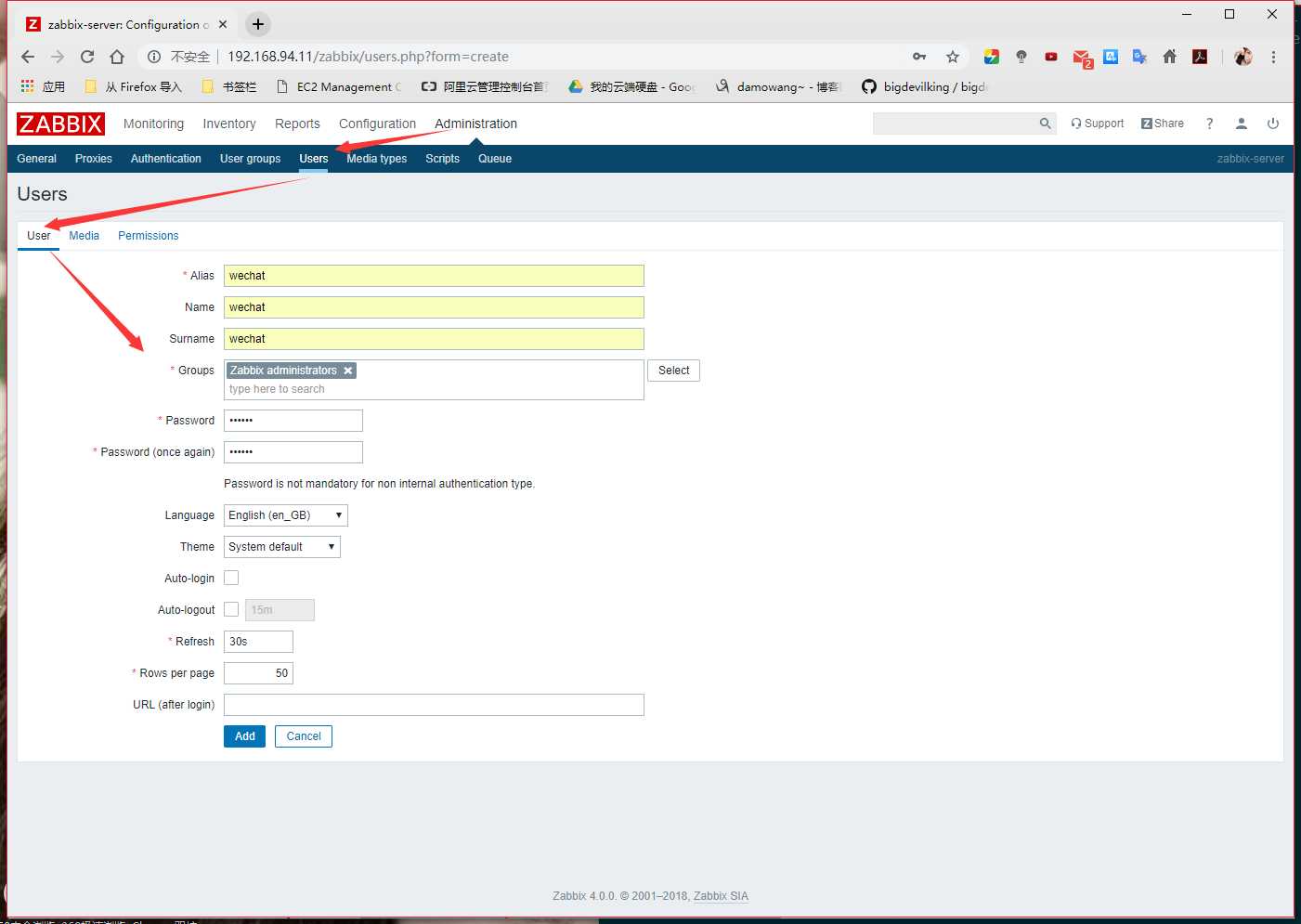
Task: Open the Chrome three-dot menu
Action: click(1273, 57)
